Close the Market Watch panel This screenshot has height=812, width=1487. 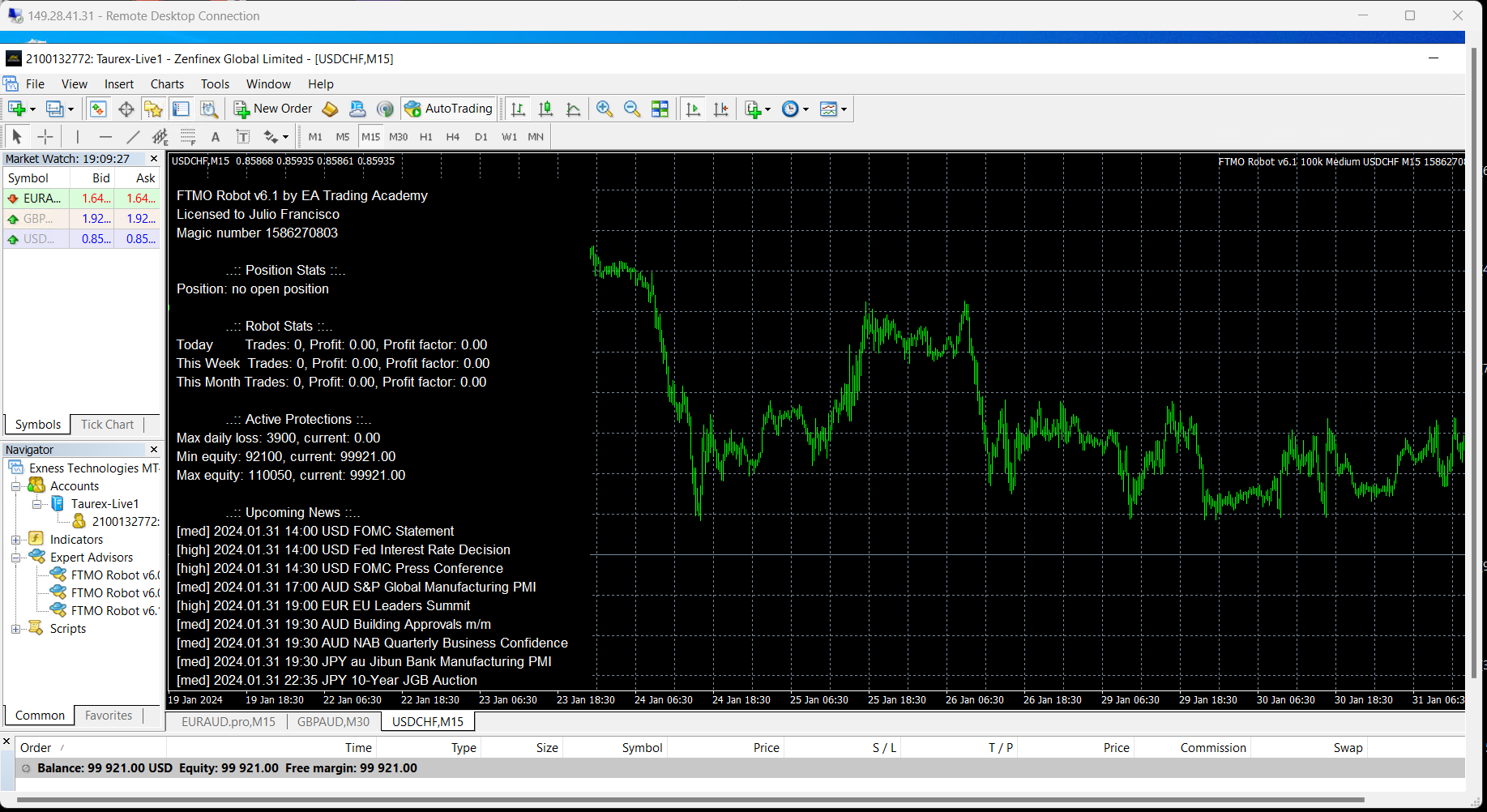click(x=154, y=159)
